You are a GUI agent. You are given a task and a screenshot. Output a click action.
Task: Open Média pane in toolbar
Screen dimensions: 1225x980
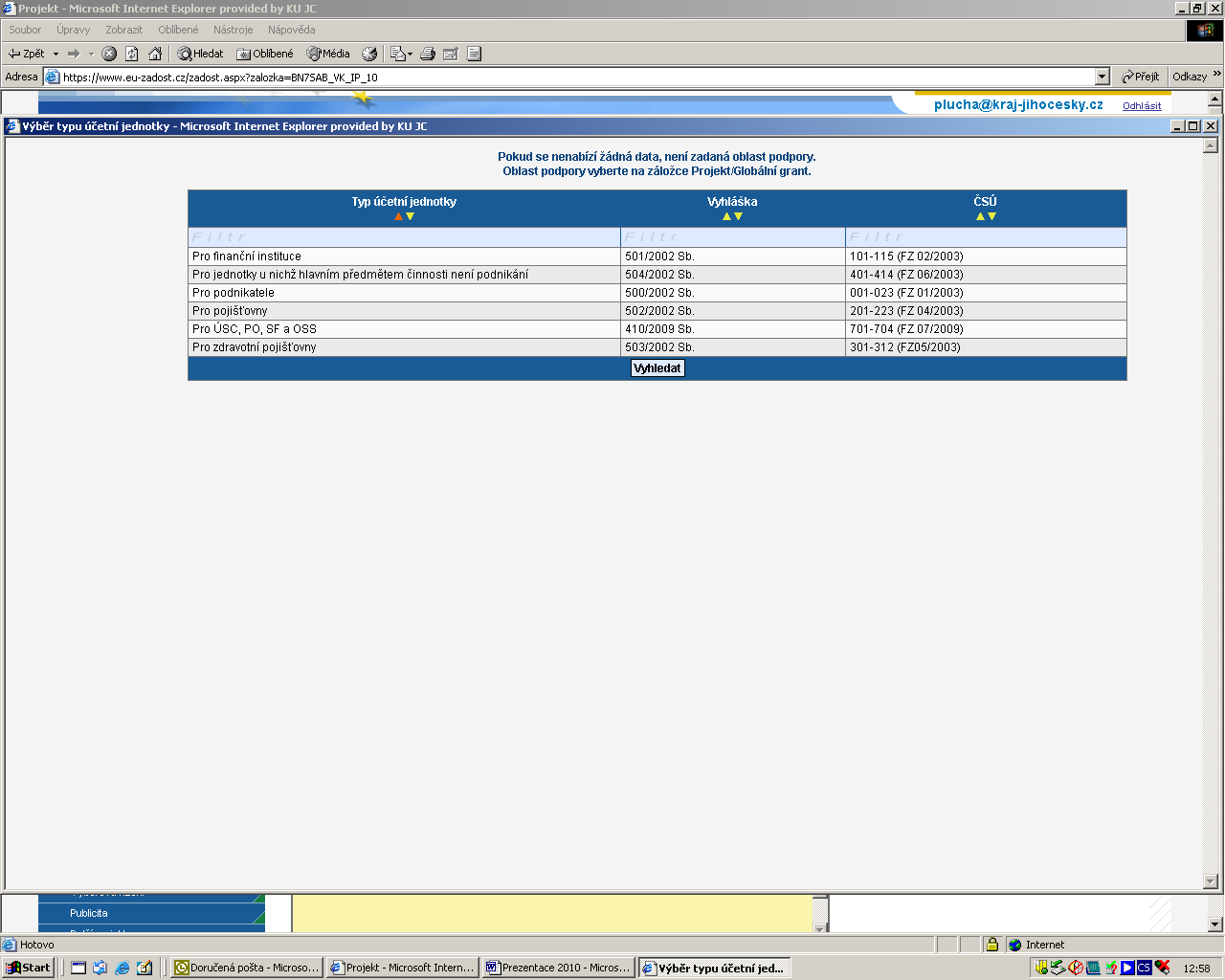(328, 54)
